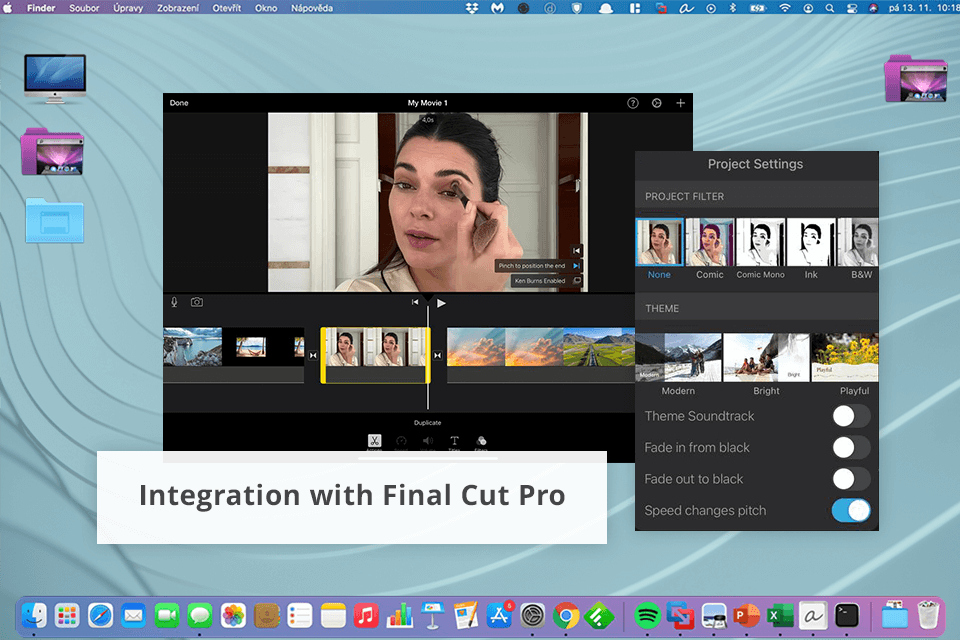Open the blue folder on the desktop
This screenshot has height=640, width=960.
tap(54, 220)
